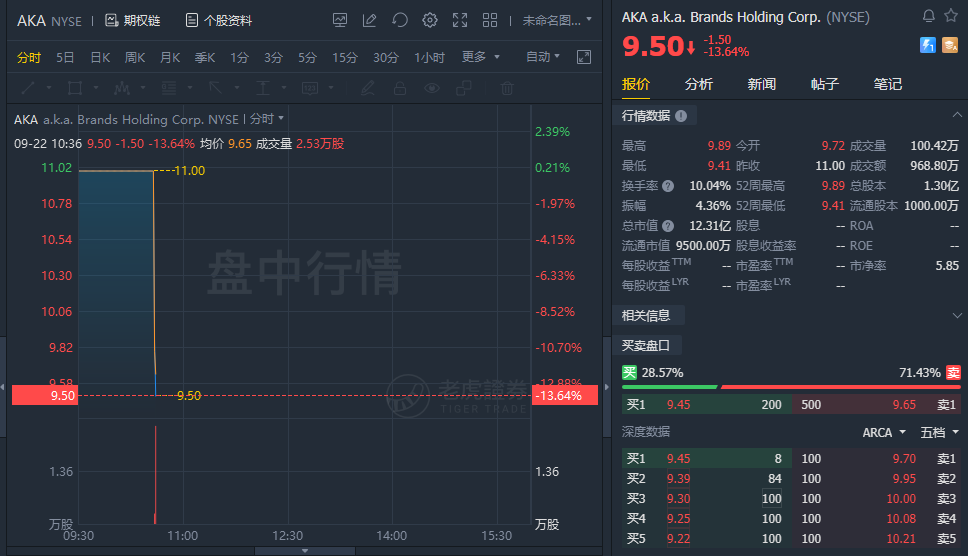
Task: Delete drawings with the trash icon
Action: coord(507,88)
